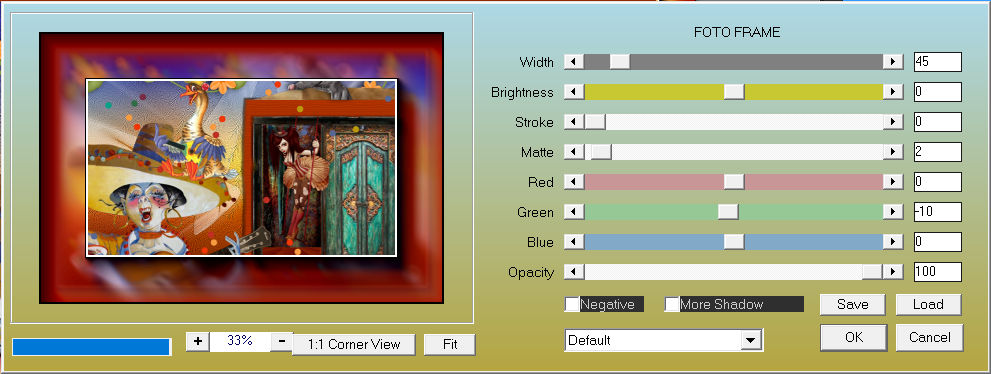Zoom out with the minus button
The width and height of the screenshot is (991, 374).
click(282, 341)
